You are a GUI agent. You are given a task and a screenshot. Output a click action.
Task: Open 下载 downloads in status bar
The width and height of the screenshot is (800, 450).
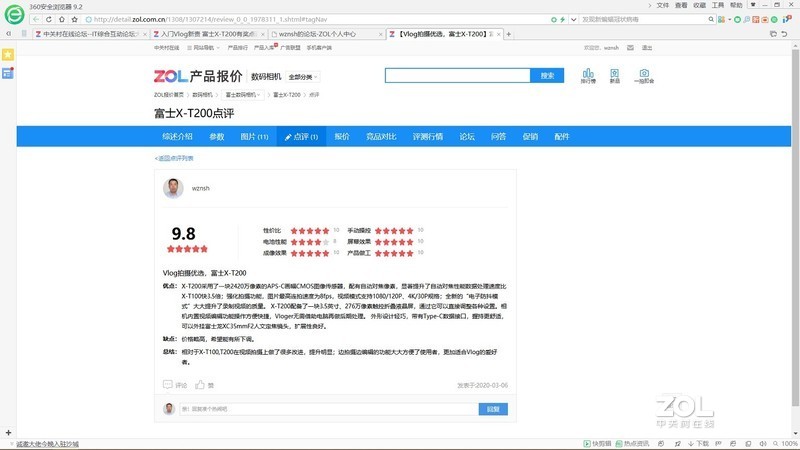pyautogui.click(x=698, y=444)
